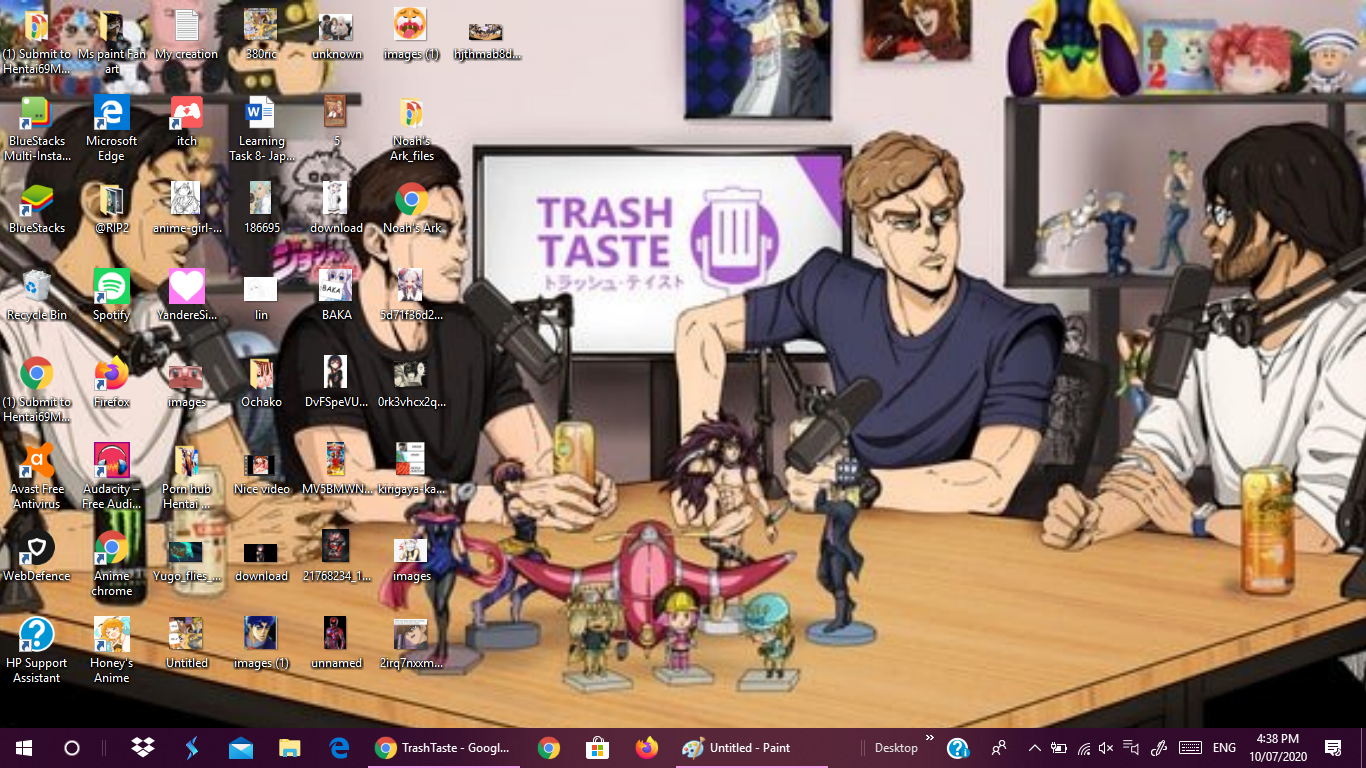Open File Explorer from the taskbar

coord(289,747)
